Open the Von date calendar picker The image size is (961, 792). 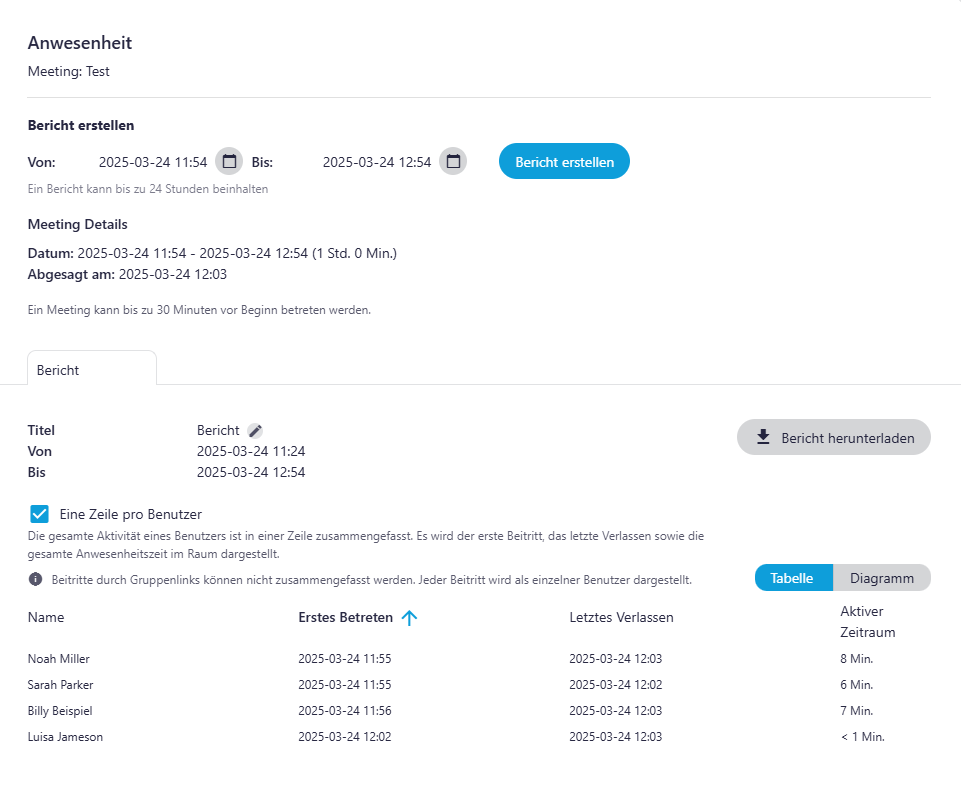pyautogui.click(x=229, y=161)
